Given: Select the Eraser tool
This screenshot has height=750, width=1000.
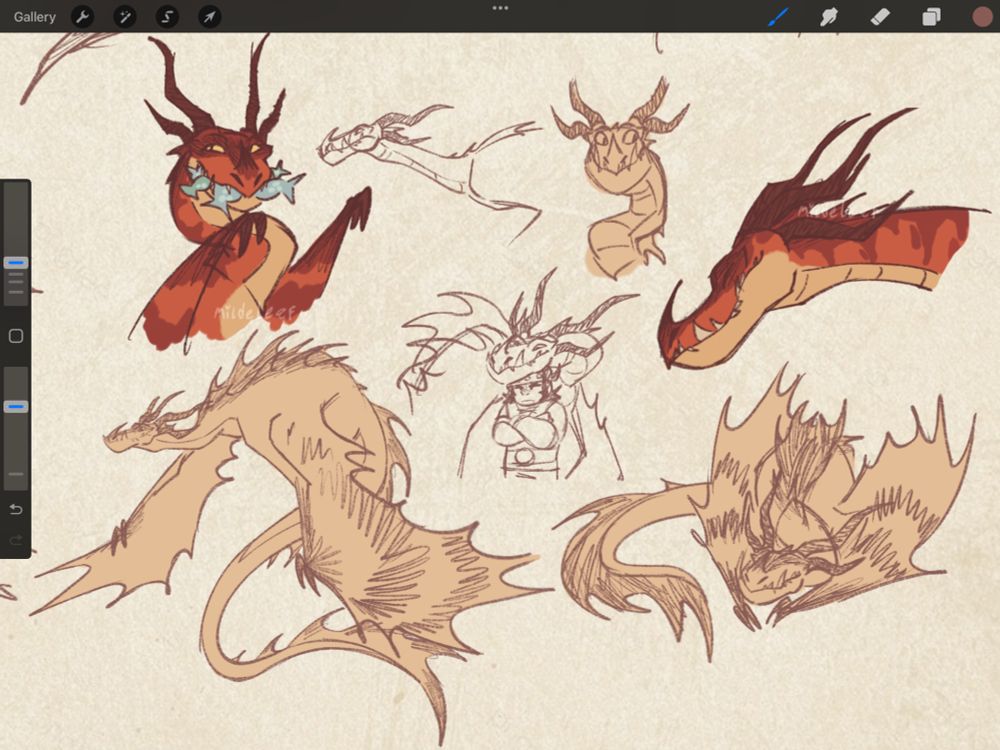Looking at the screenshot, I should click(x=880, y=17).
